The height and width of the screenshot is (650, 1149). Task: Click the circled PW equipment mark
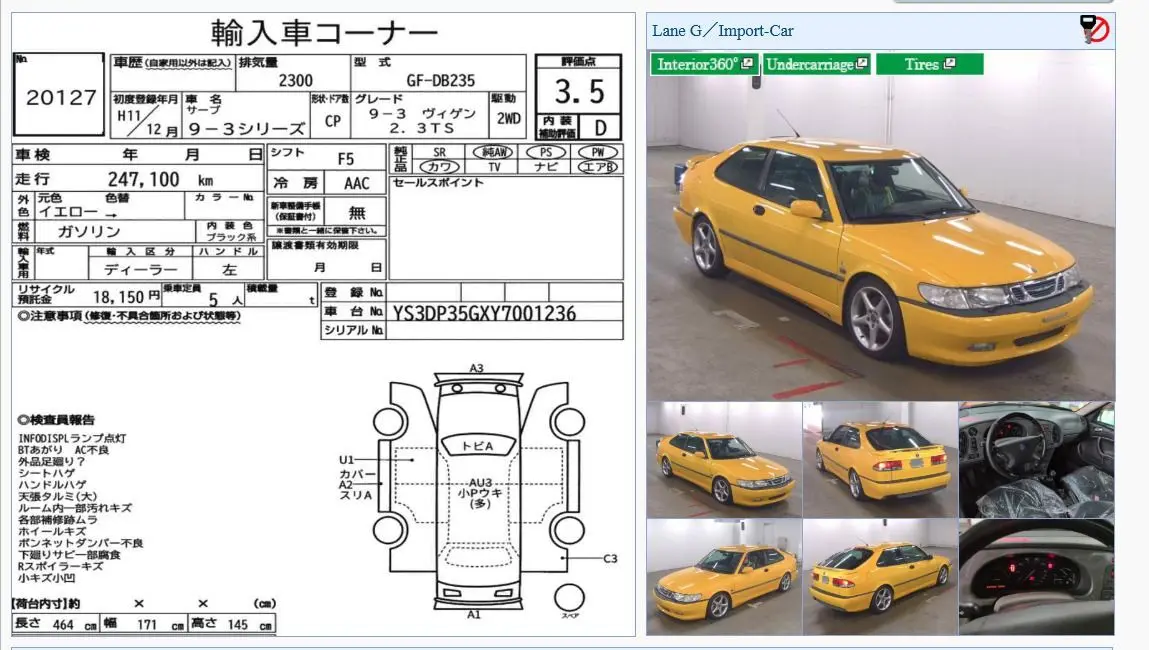click(598, 152)
